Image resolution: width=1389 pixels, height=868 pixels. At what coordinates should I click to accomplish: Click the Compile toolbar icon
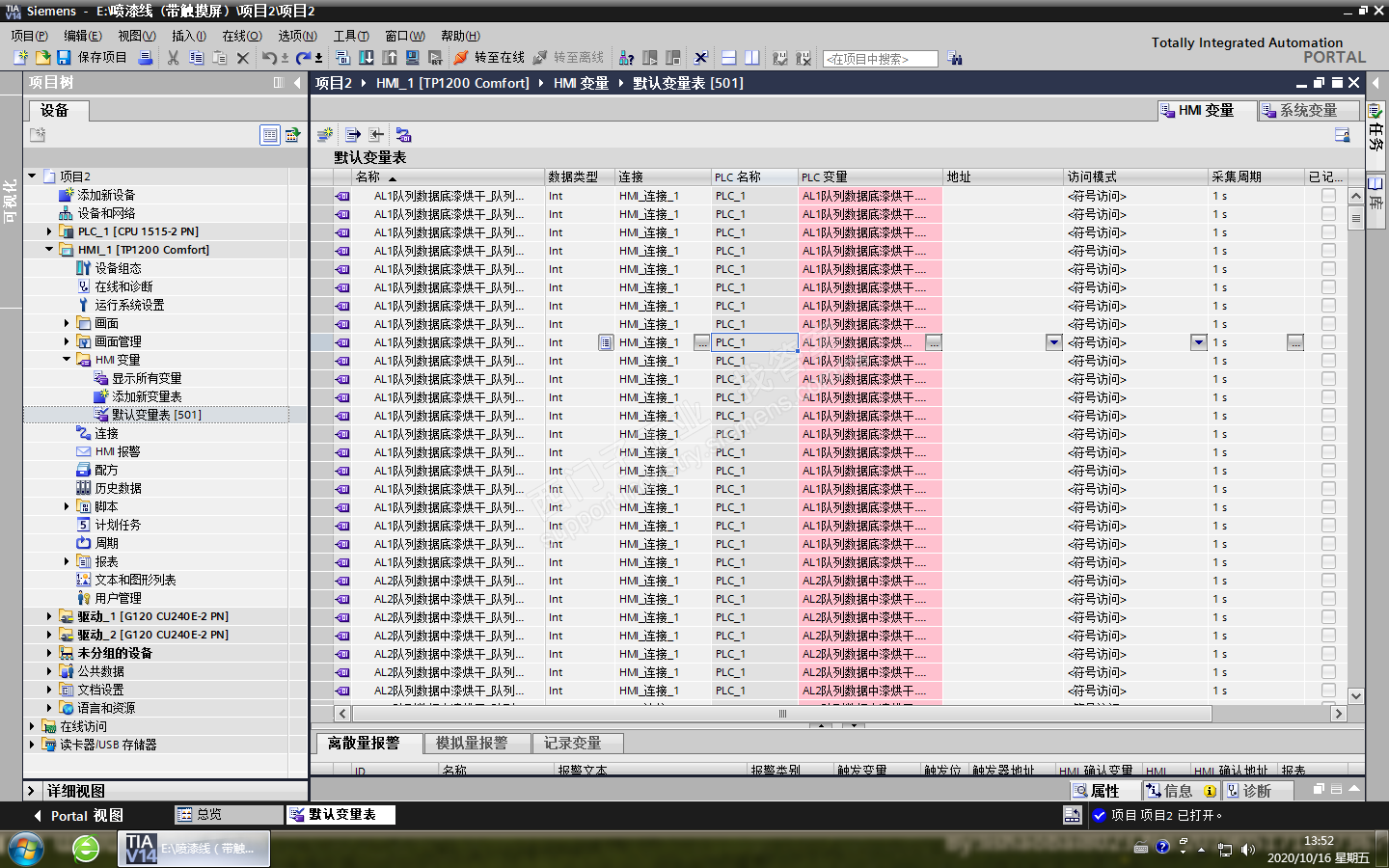pyautogui.click(x=342, y=58)
